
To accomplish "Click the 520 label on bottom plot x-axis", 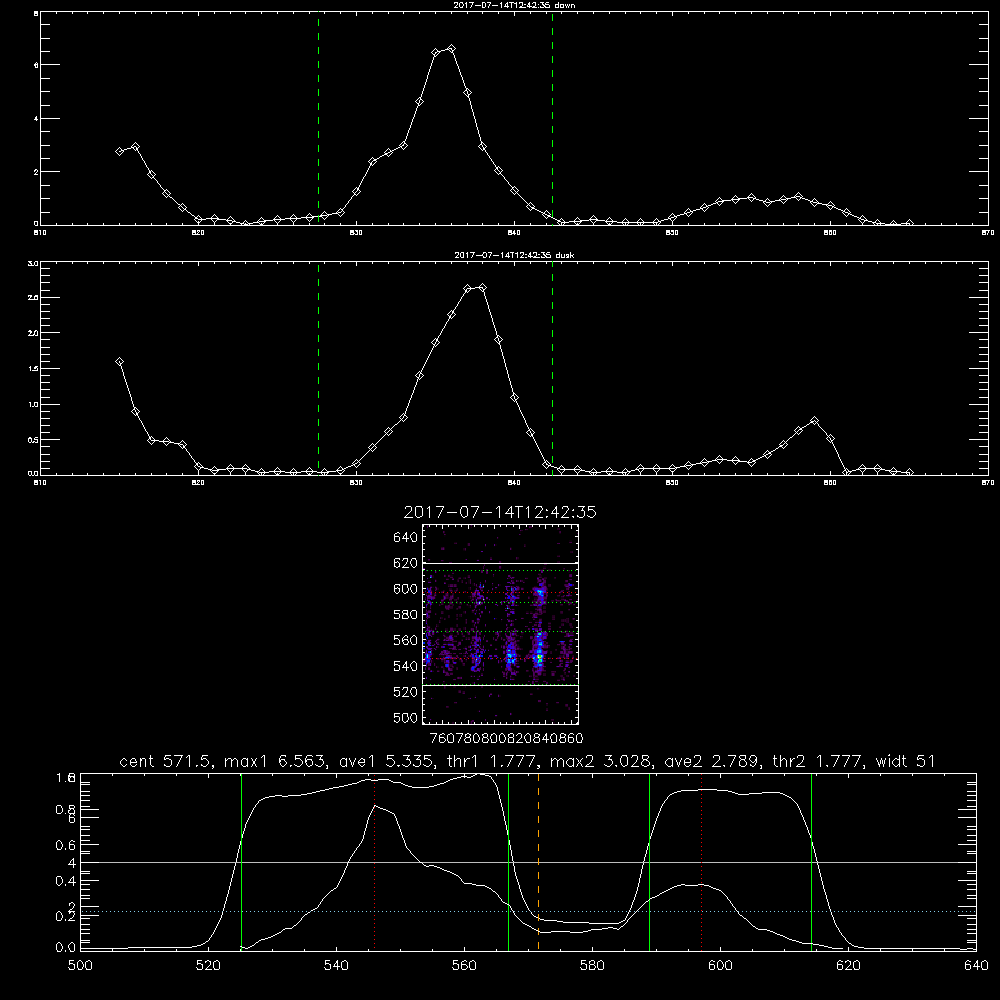I will tap(208, 966).
